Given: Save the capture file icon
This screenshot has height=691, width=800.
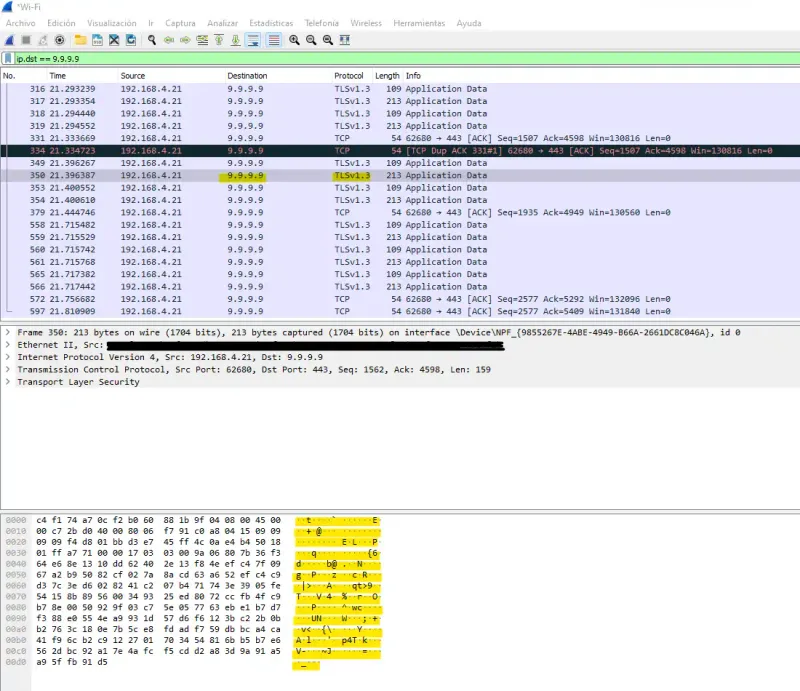Looking at the screenshot, I should click(x=97, y=40).
